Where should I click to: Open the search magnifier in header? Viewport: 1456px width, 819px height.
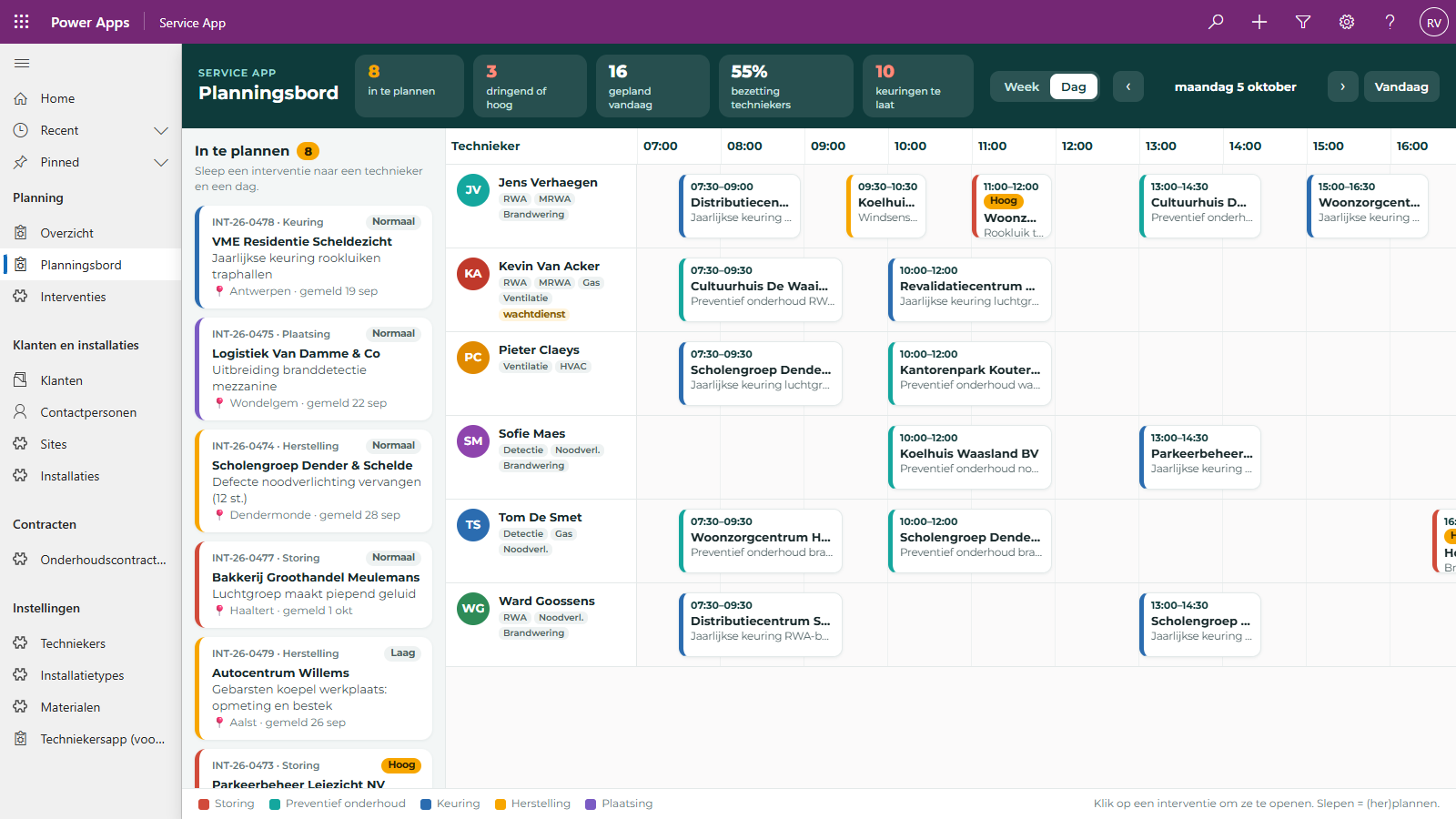(x=1216, y=22)
